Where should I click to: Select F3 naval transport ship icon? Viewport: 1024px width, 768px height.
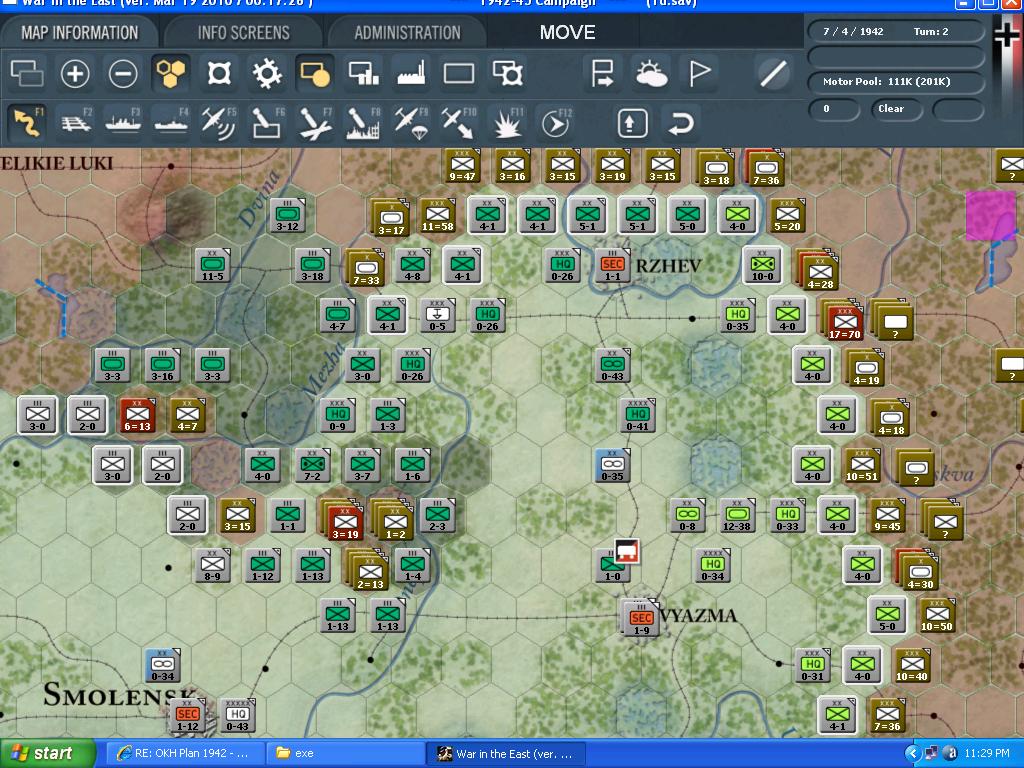point(123,122)
